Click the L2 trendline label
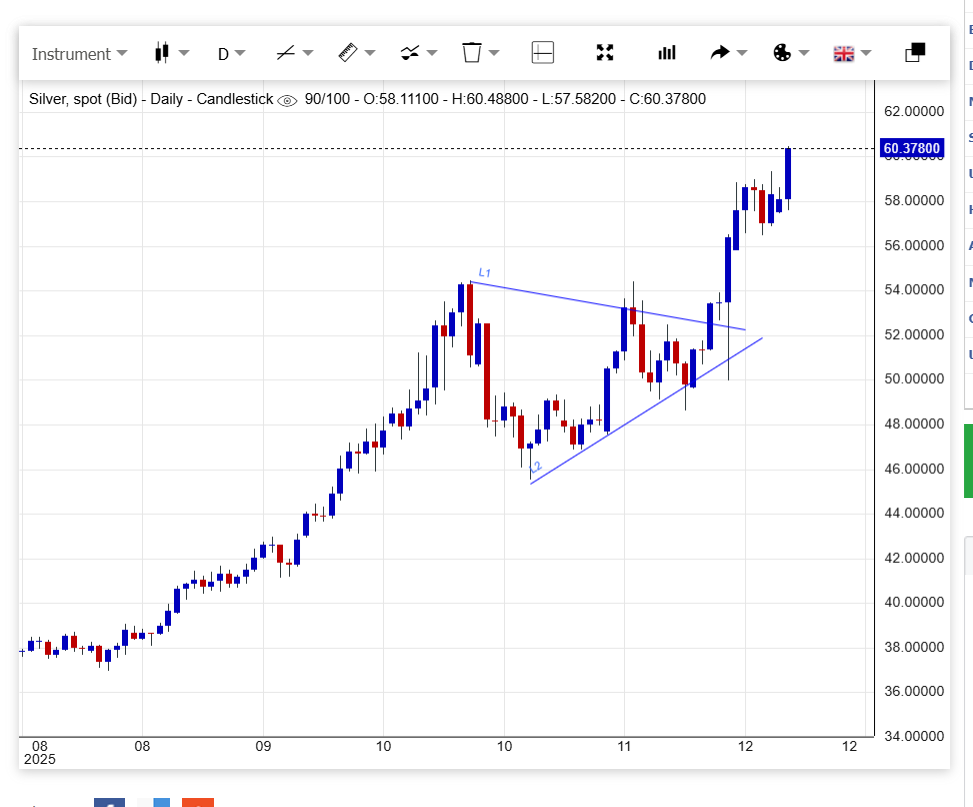 click(x=535, y=467)
